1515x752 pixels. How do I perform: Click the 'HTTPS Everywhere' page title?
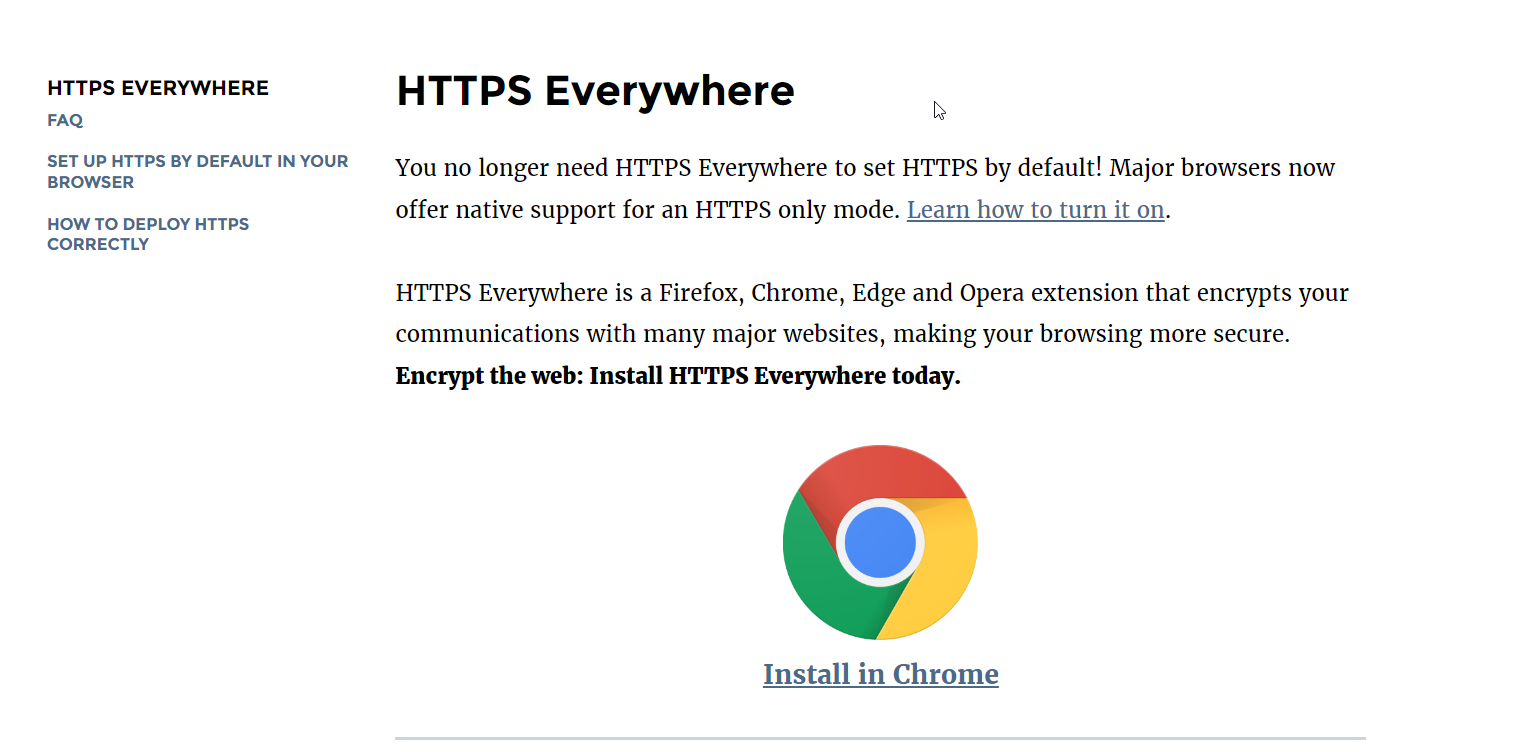(595, 91)
